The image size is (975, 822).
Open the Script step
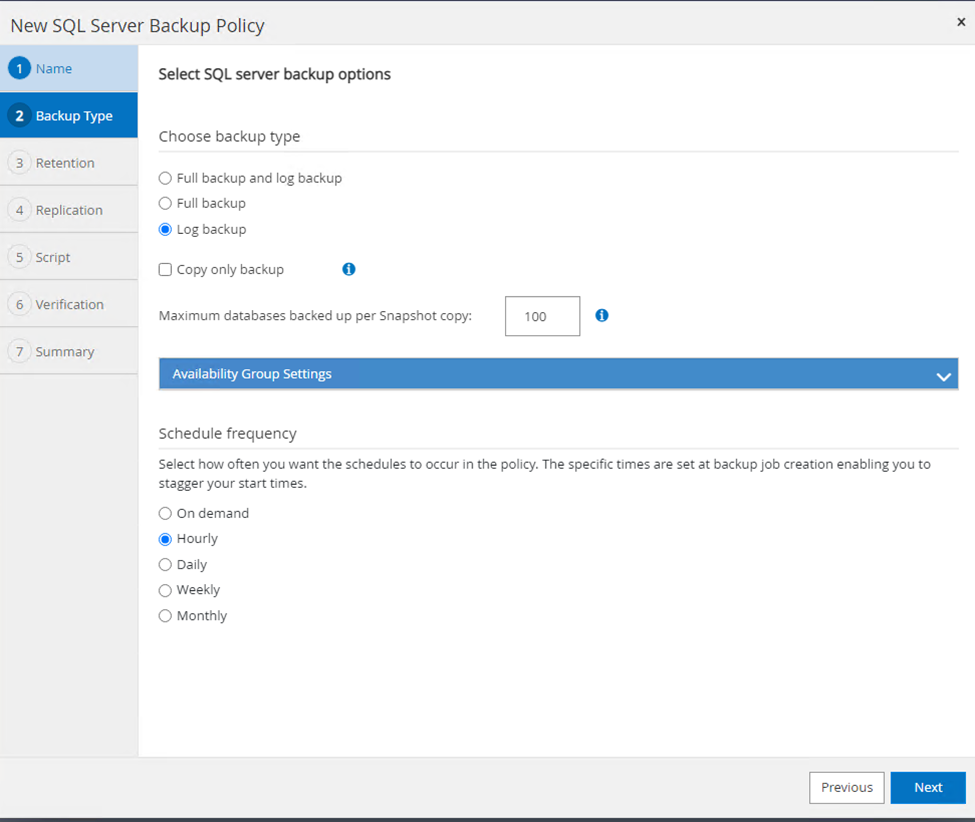tap(53, 257)
